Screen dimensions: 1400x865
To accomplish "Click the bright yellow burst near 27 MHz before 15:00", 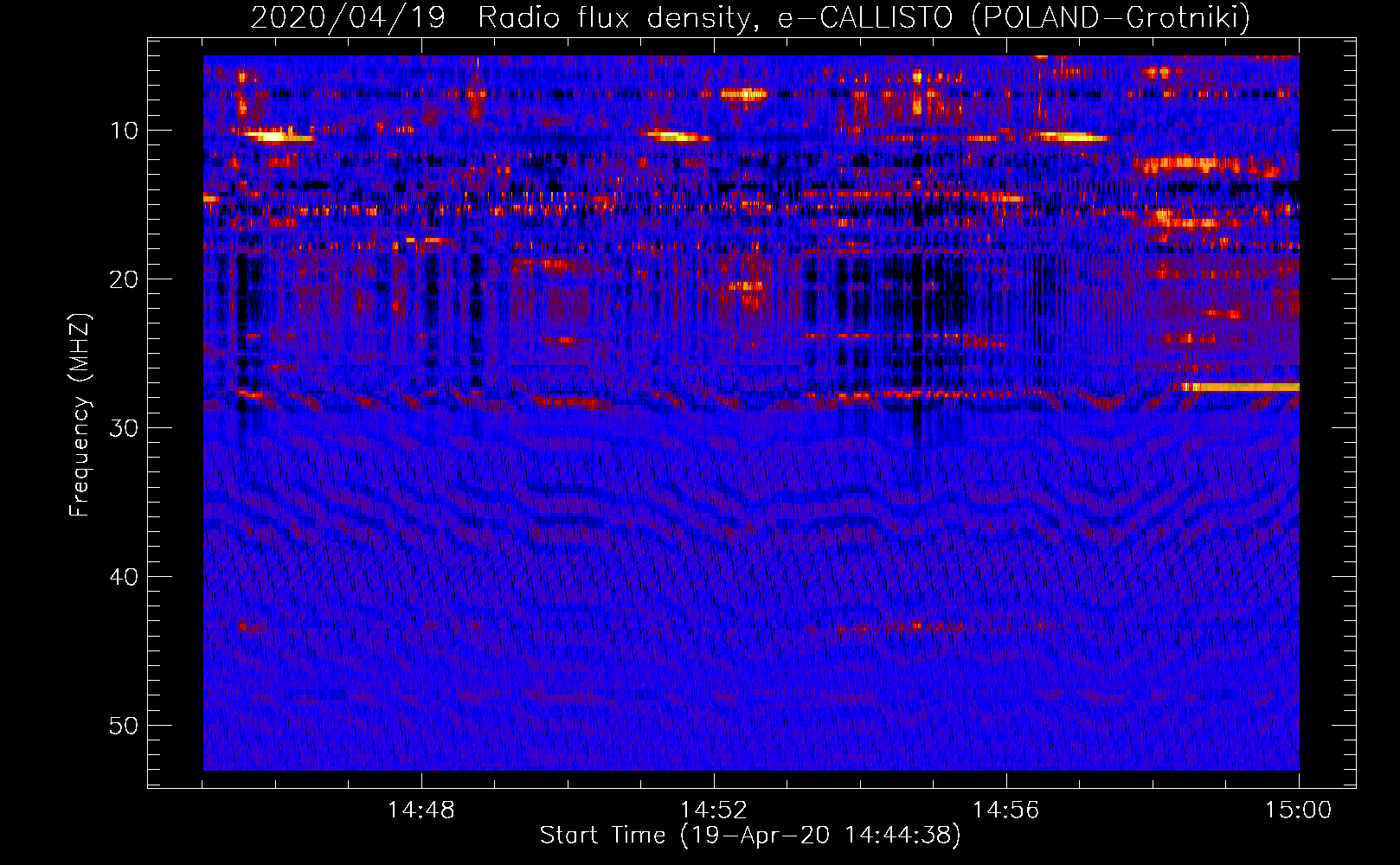I will (1241, 387).
